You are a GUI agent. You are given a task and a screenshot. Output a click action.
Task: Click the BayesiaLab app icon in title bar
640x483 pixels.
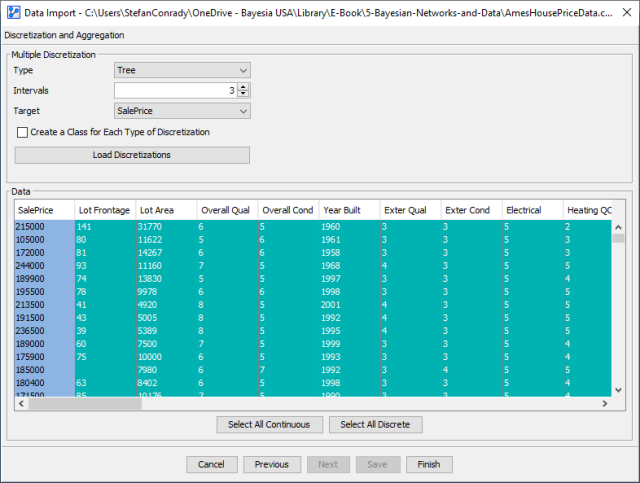click(x=13, y=13)
